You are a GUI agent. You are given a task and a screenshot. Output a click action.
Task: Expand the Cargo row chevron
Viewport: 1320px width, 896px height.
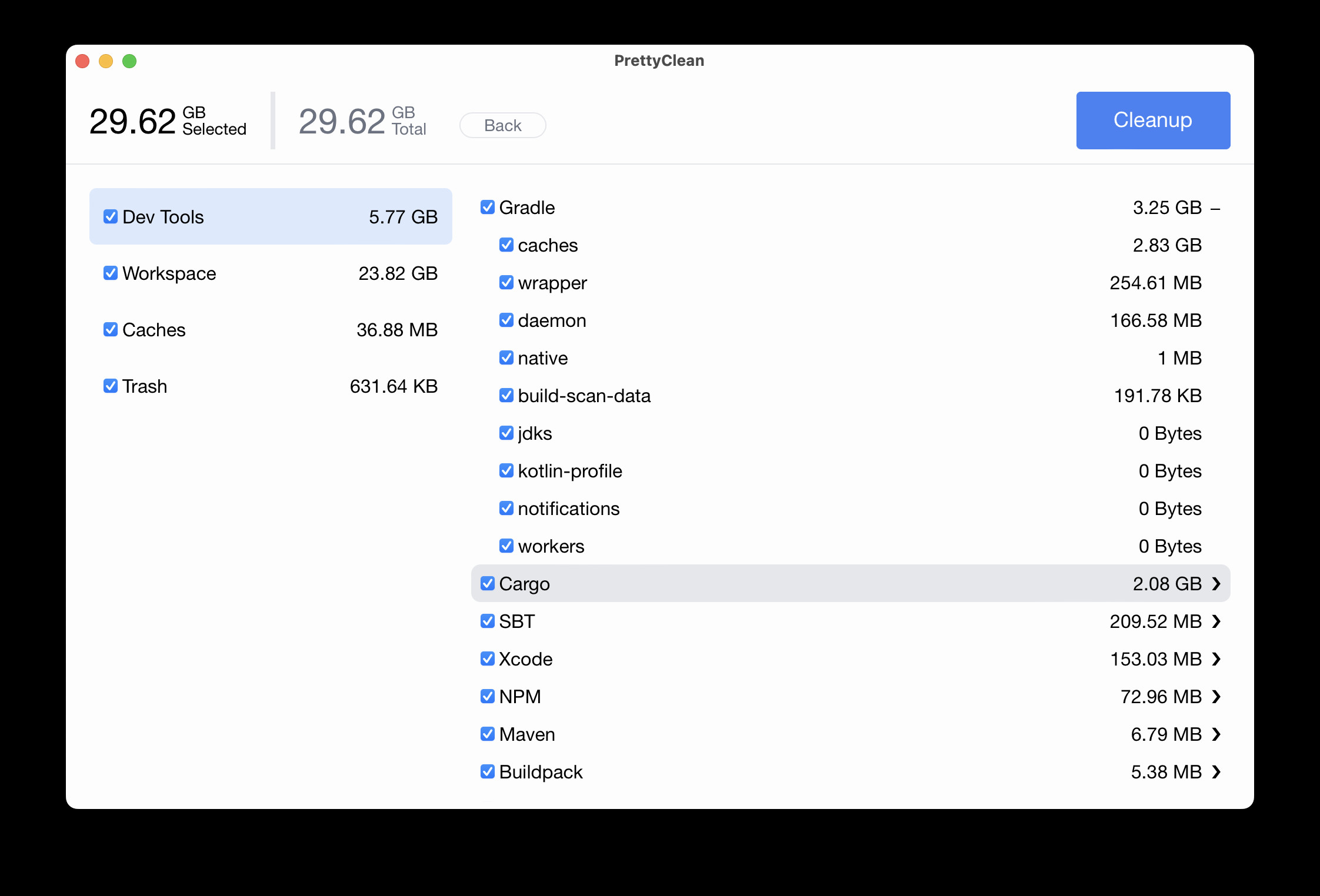click(x=1216, y=583)
